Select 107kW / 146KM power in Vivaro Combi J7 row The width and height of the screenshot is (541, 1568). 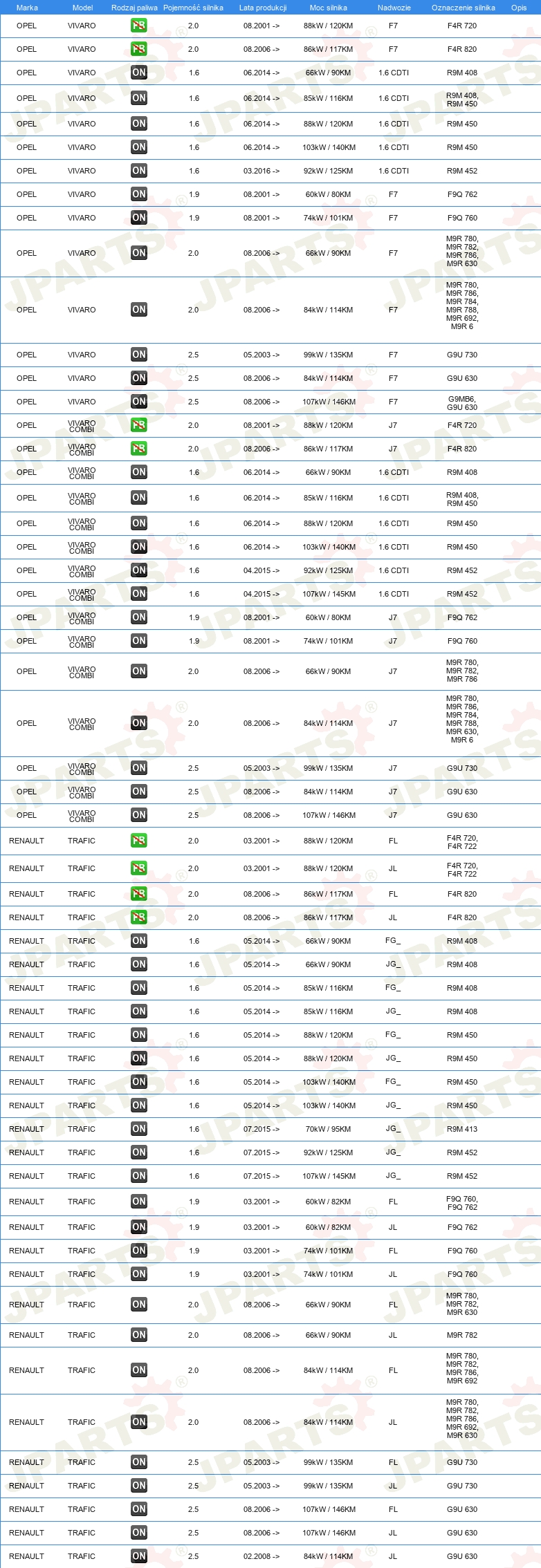(329, 815)
